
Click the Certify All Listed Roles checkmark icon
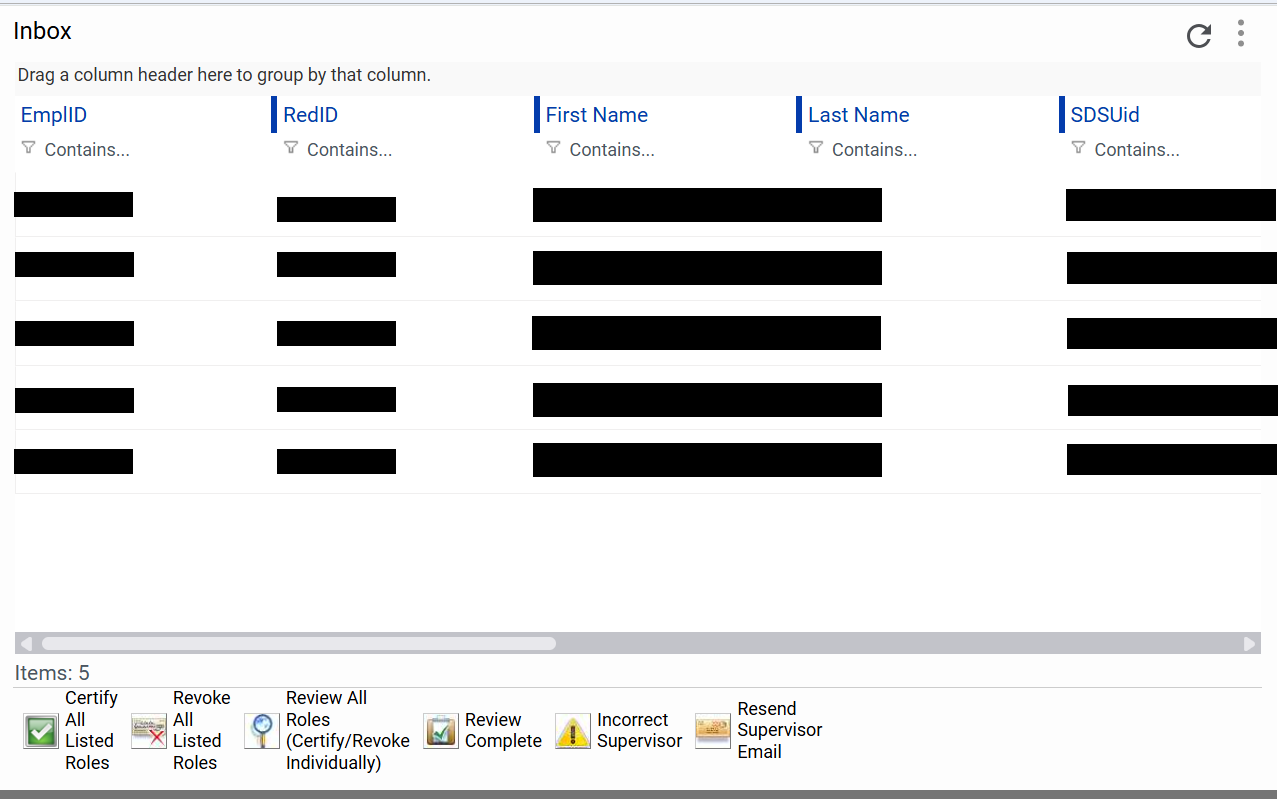pos(41,731)
